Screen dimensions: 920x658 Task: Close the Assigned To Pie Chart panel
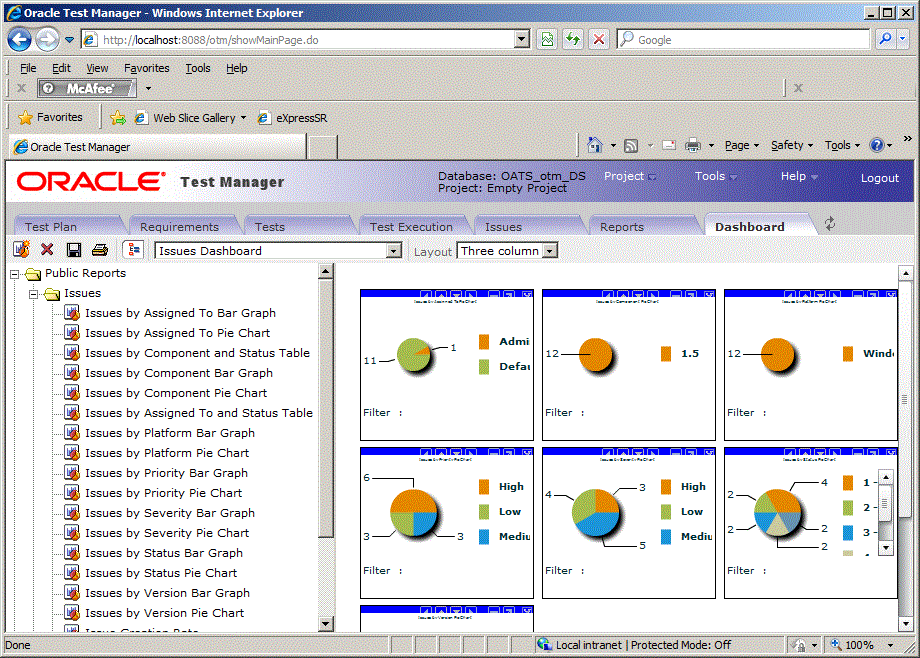(528, 294)
